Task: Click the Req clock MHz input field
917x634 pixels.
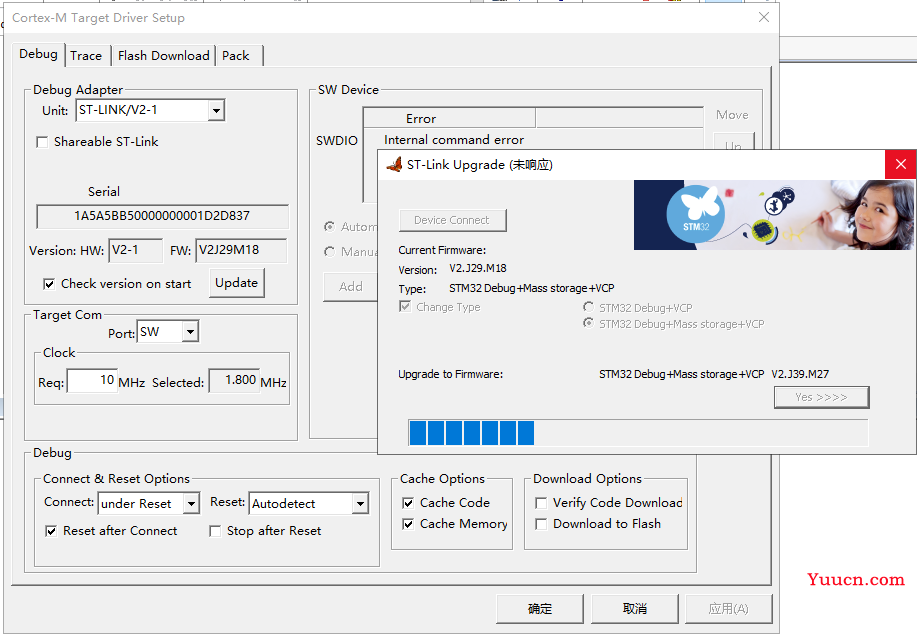Action: (92, 381)
